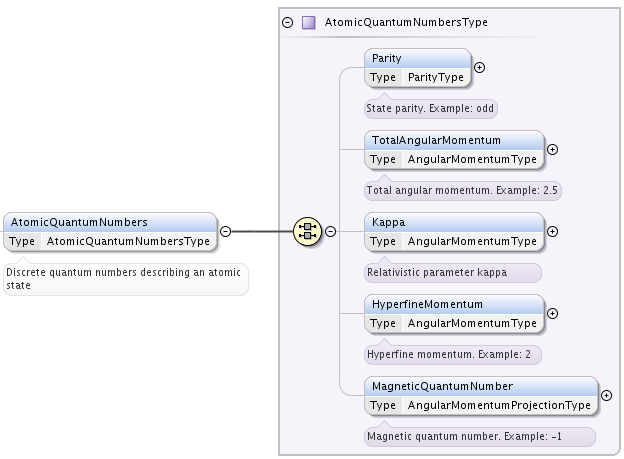Screen dimensions: 624x459
Task: Click the AtomicQuantumNumbersType title label
Action: (406, 22)
